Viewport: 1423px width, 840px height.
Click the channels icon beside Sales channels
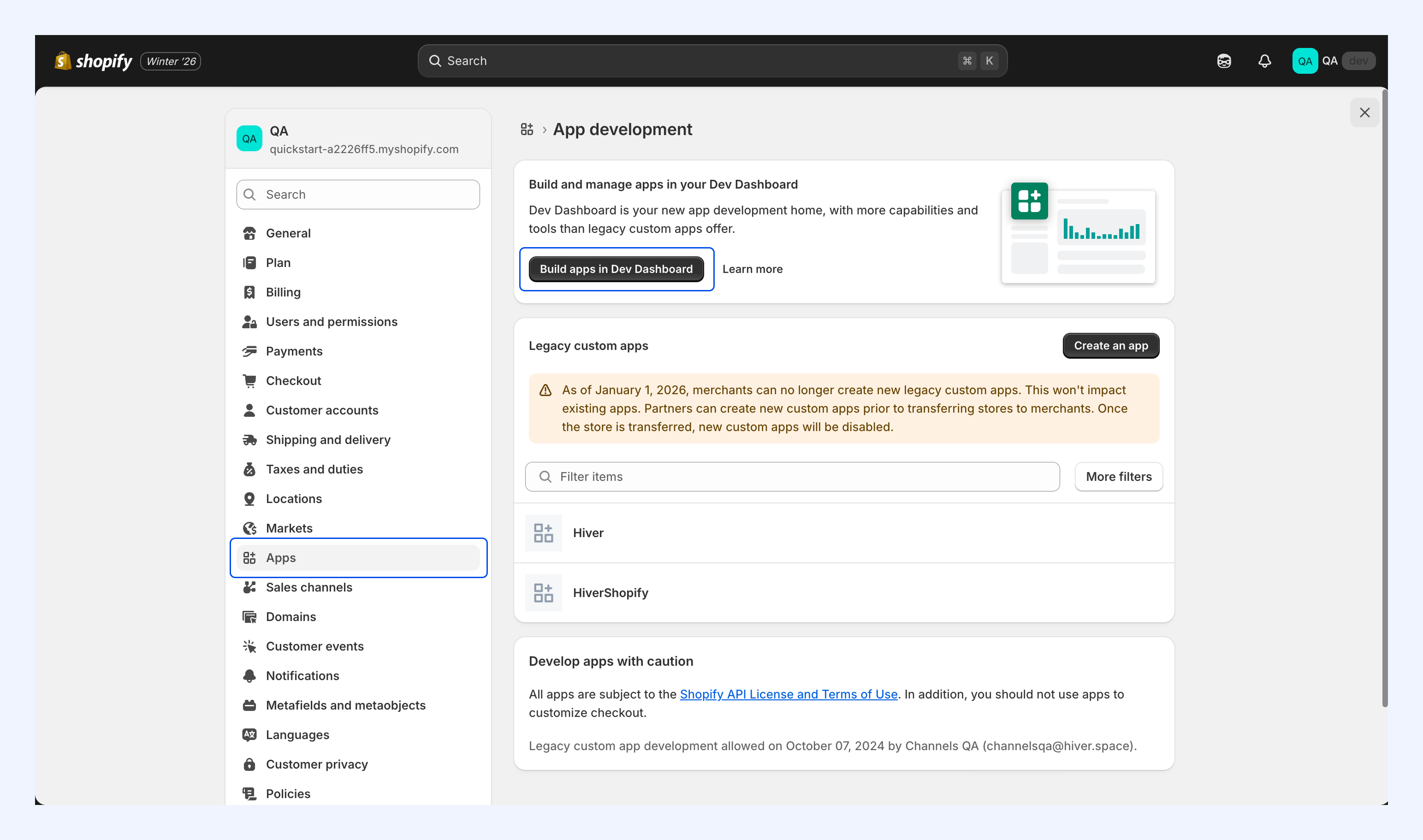click(249, 587)
